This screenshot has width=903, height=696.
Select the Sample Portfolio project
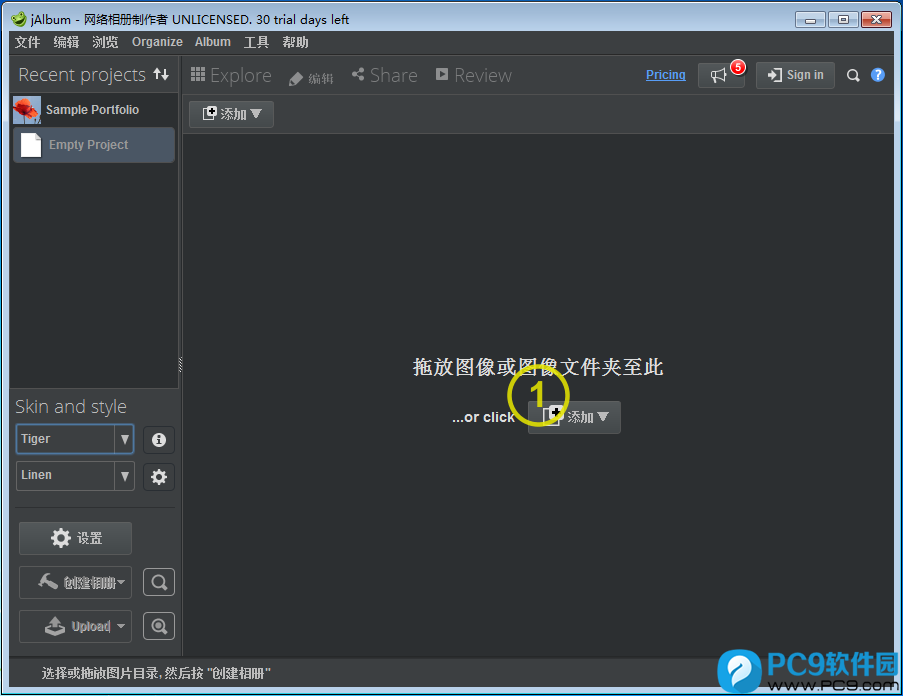pos(94,110)
